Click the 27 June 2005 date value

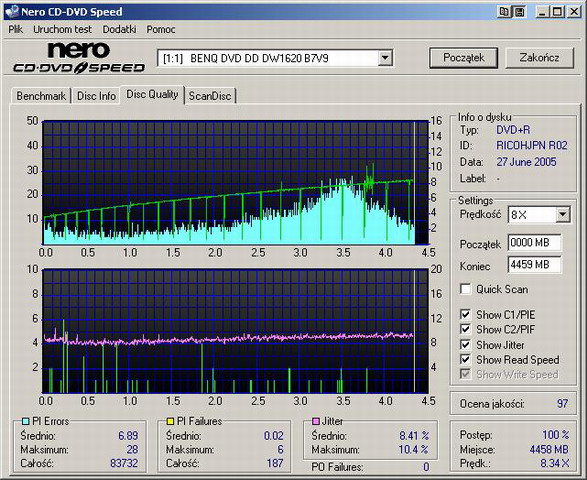(526, 162)
